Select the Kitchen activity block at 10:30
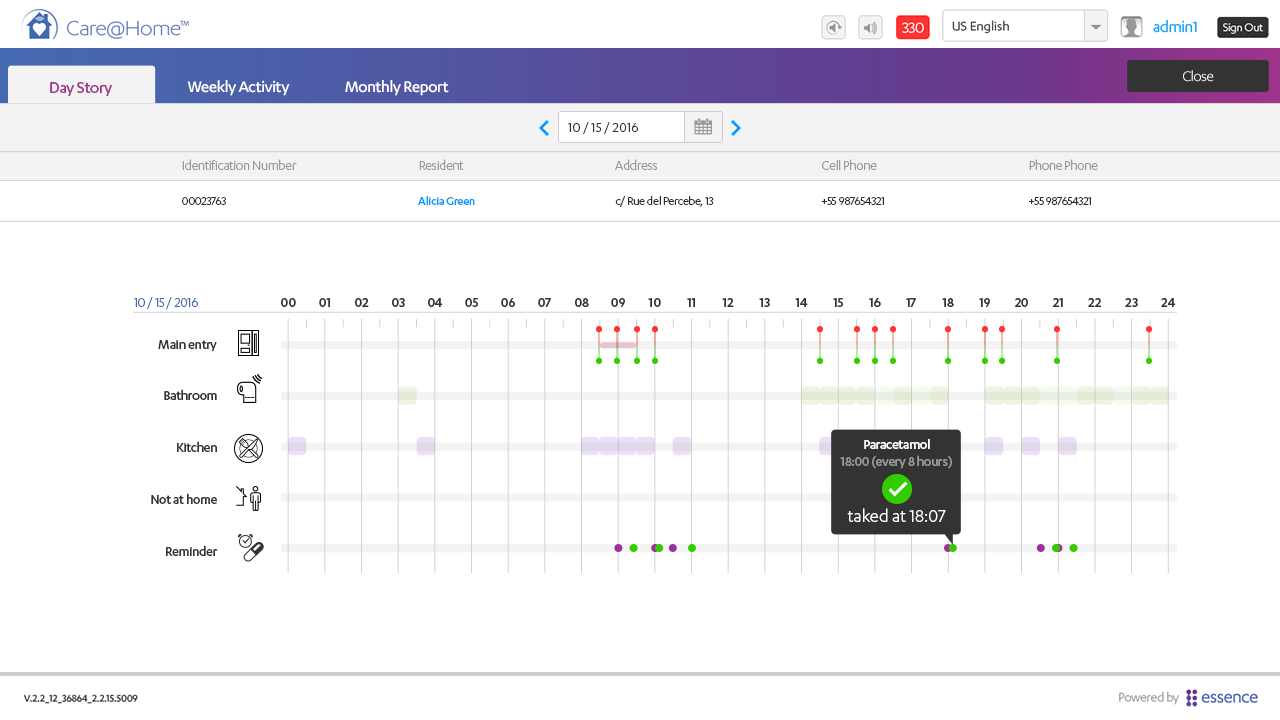 click(682, 446)
